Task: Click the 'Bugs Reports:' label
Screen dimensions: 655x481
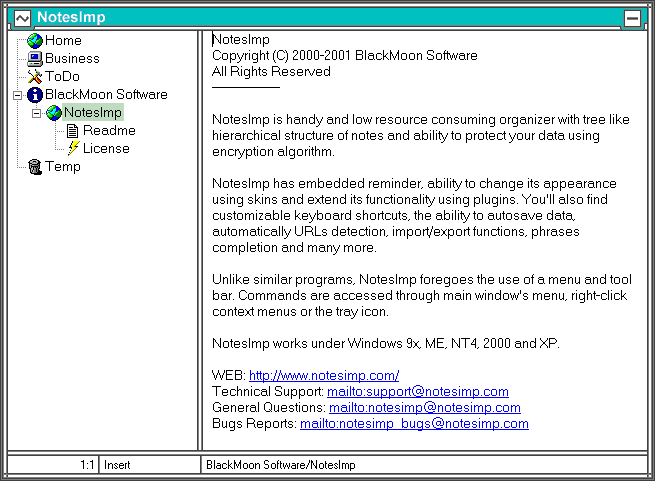Action: (254, 423)
